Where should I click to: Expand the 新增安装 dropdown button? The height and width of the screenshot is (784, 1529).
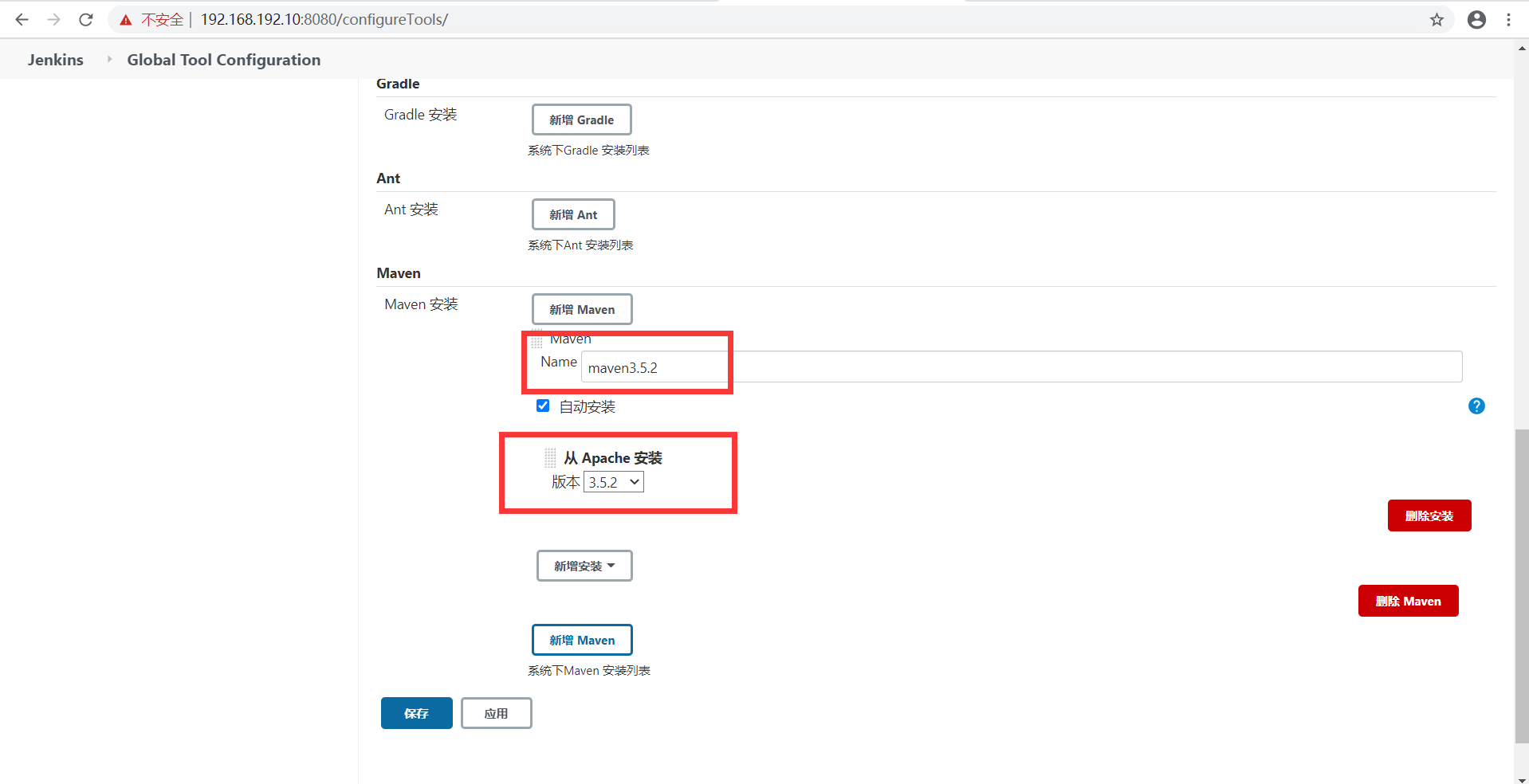[x=584, y=566]
